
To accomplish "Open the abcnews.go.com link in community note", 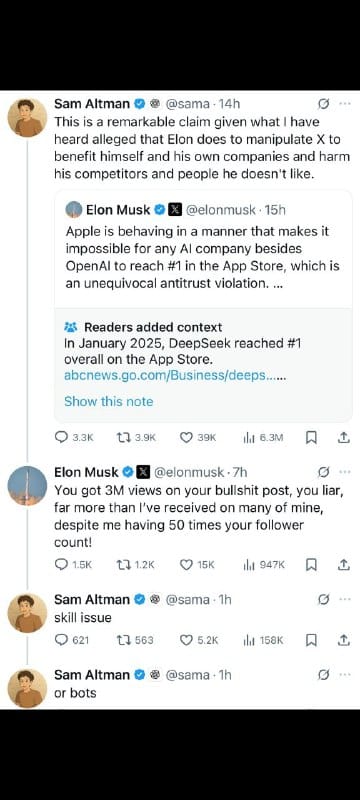I will (x=174, y=376).
